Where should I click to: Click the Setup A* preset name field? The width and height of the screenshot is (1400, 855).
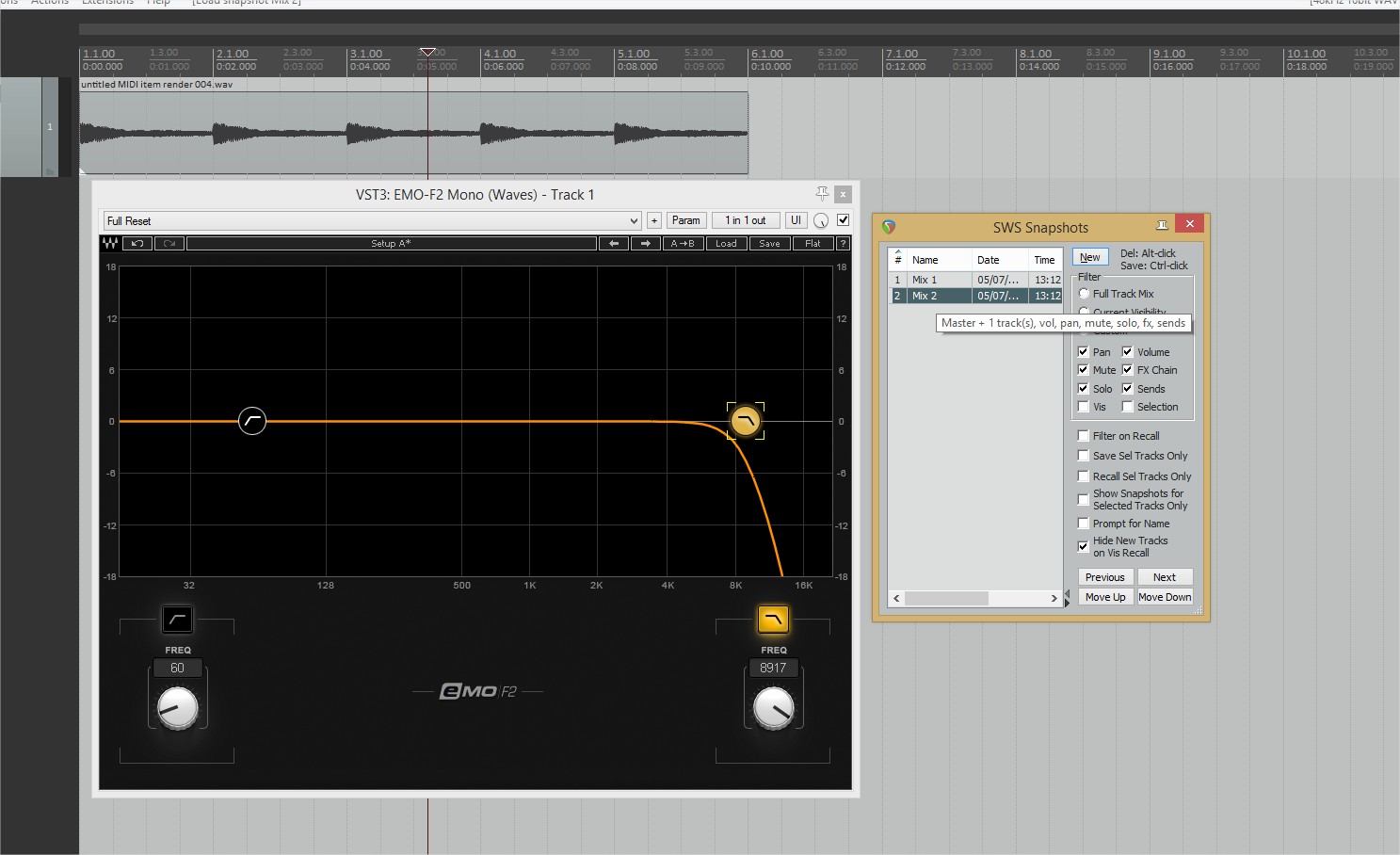tap(392, 243)
